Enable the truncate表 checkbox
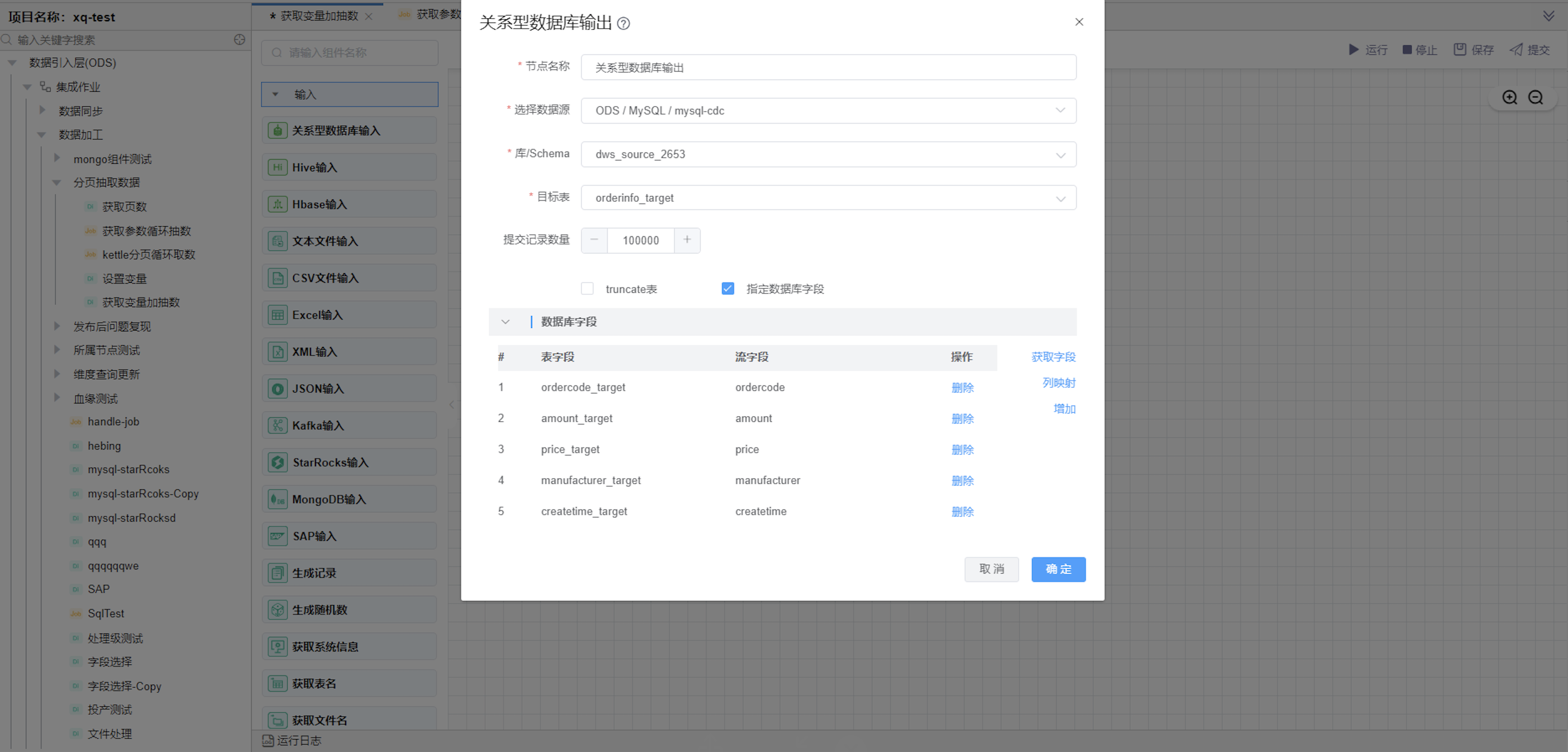This screenshot has height=752, width=1568. coord(587,289)
